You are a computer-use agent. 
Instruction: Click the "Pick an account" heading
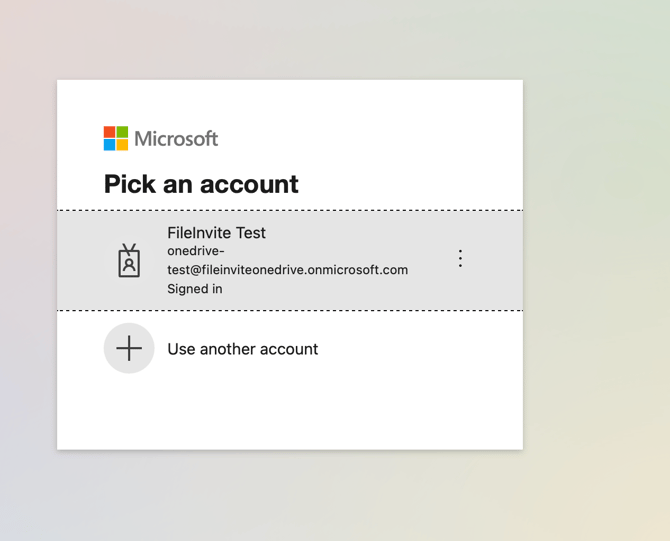(x=201, y=184)
